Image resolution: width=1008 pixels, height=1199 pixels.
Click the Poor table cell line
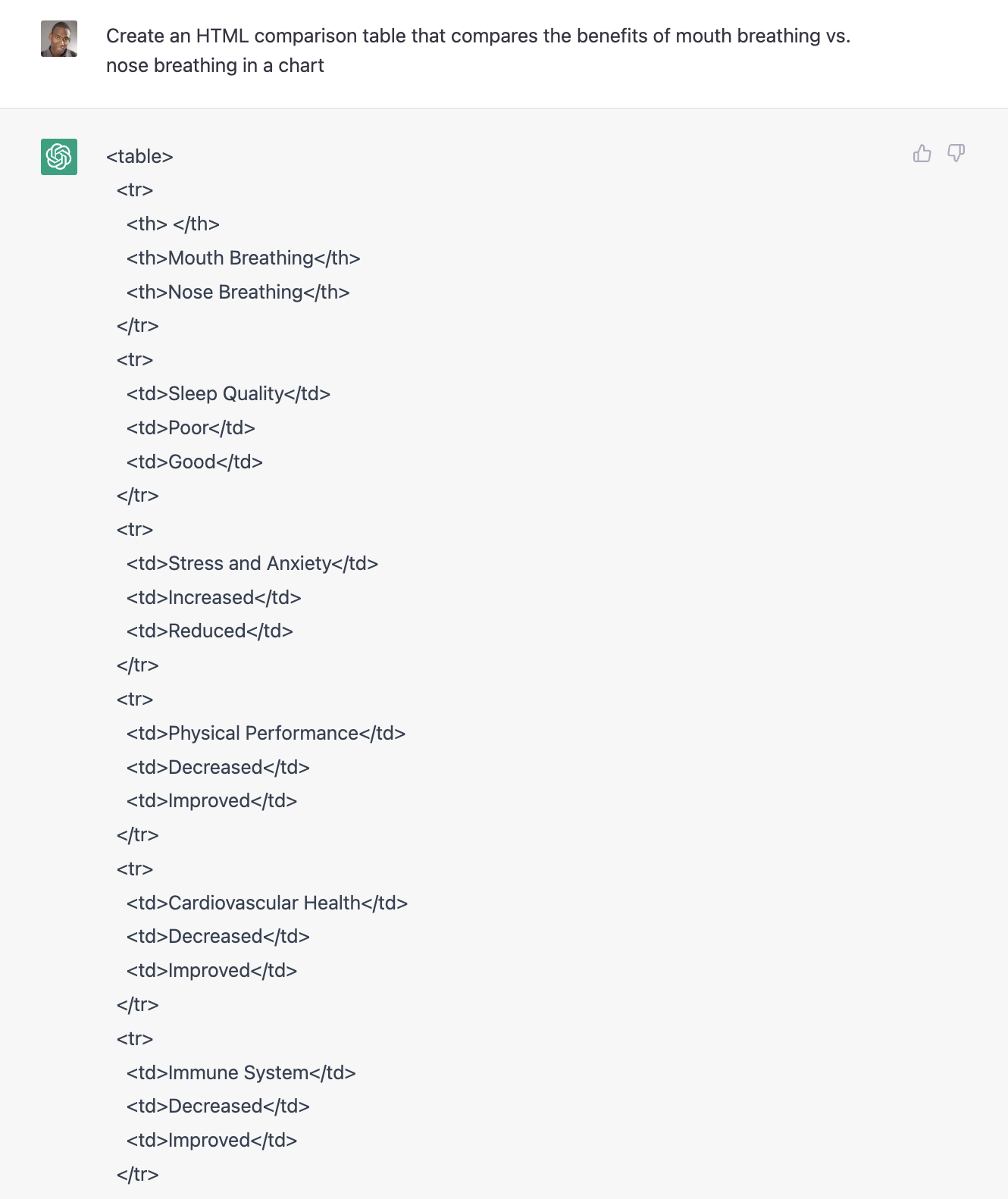point(190,428)
